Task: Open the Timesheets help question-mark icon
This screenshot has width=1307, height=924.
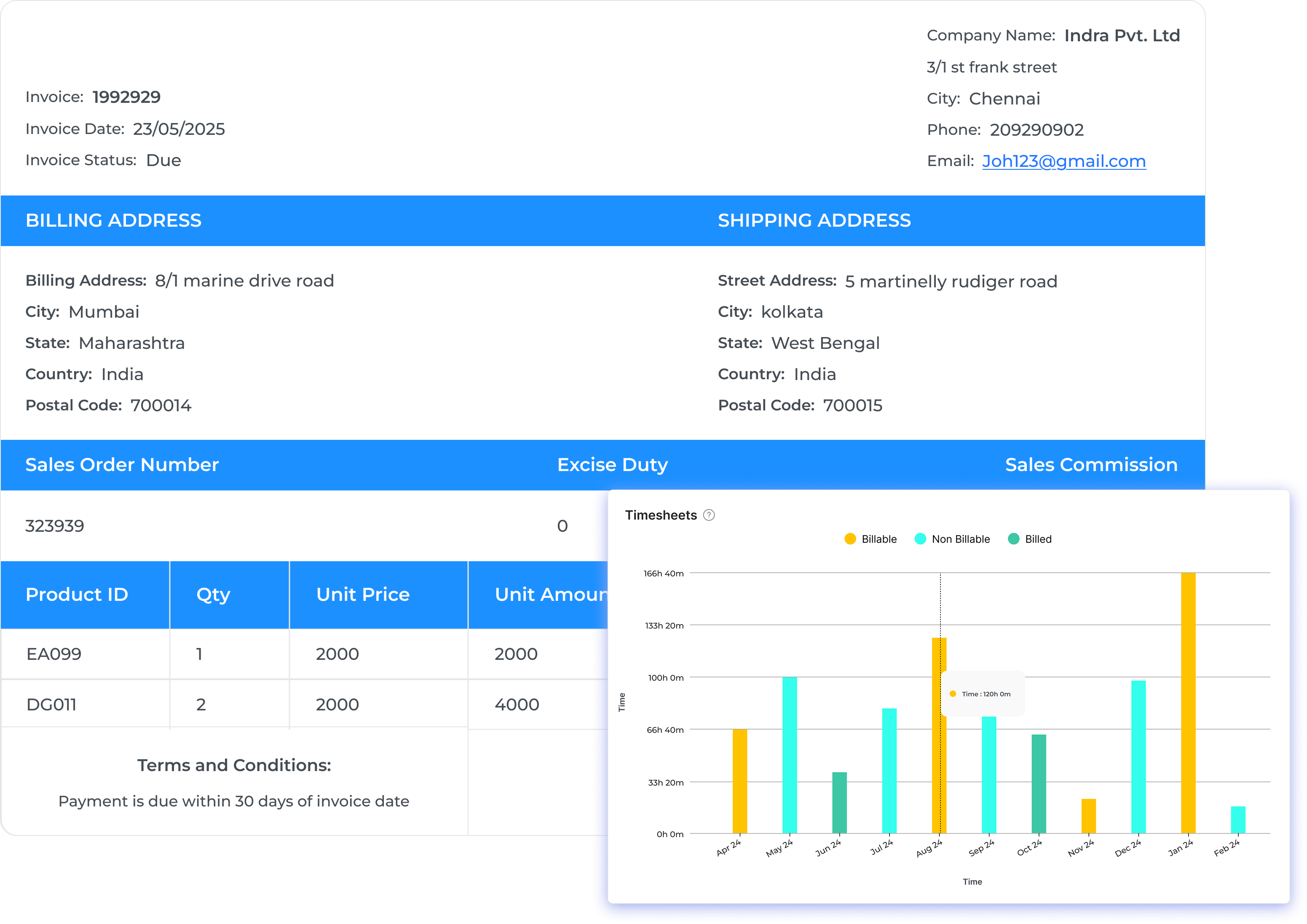Action: click(709, 515)
